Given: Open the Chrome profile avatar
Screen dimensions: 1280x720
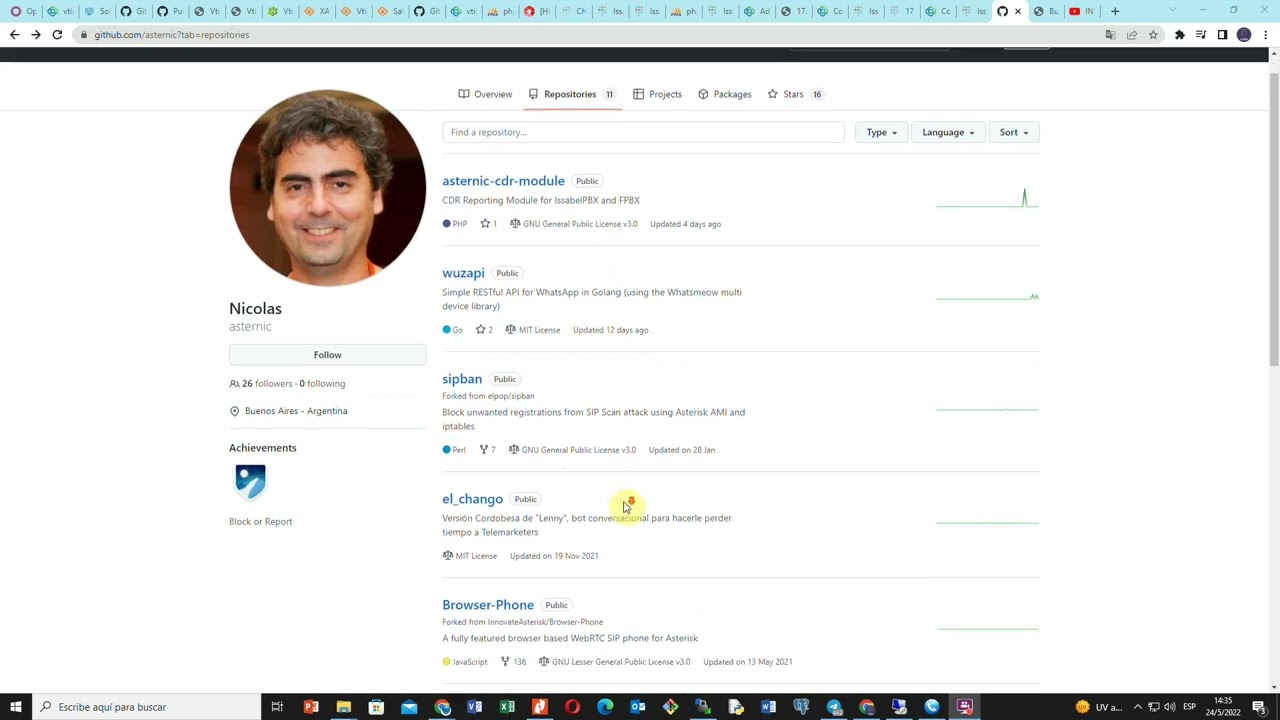Looking at the screenshot, I should pyautogui.click(x=1244, y=35).
